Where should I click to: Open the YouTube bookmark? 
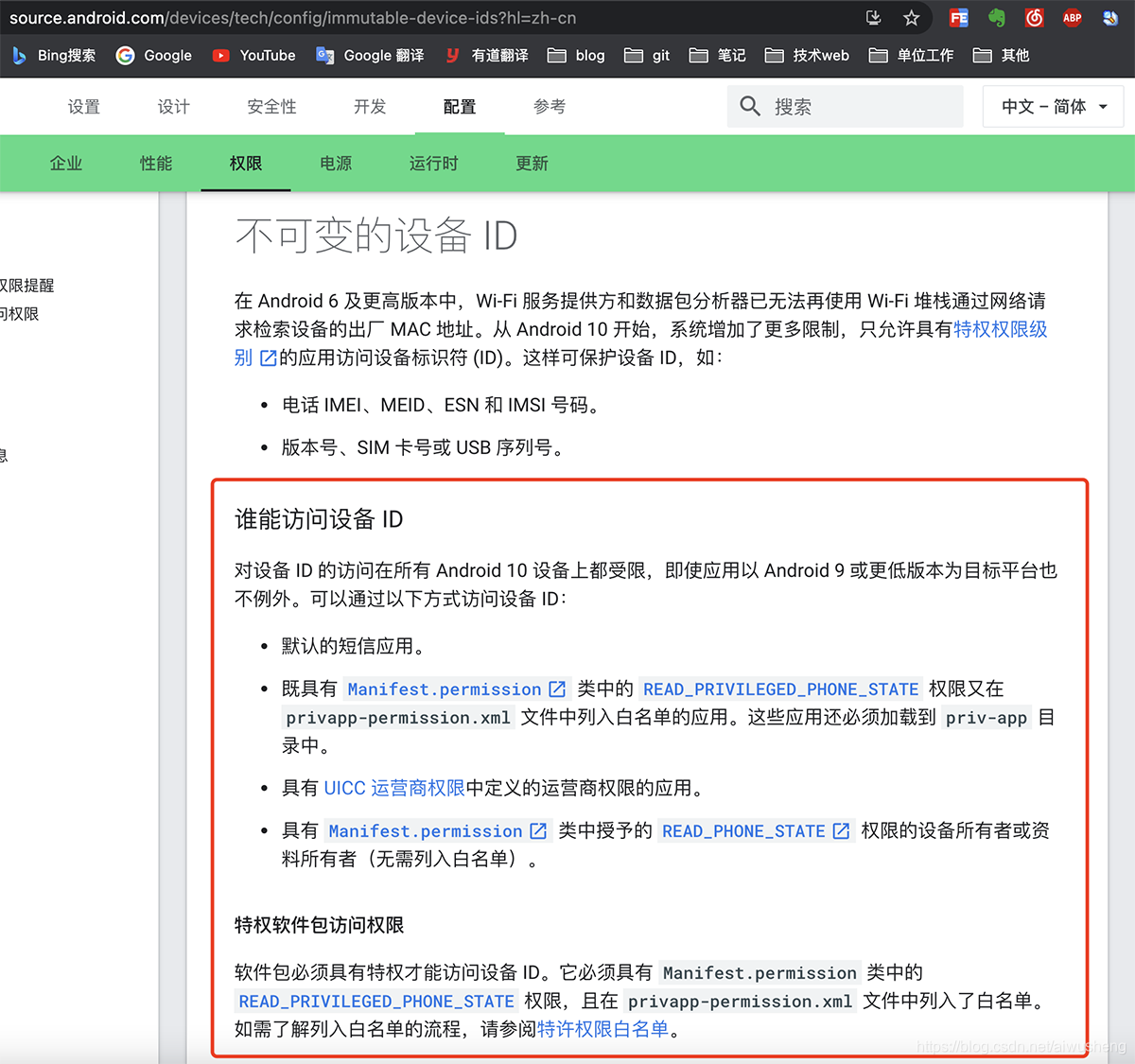(253, 55)
